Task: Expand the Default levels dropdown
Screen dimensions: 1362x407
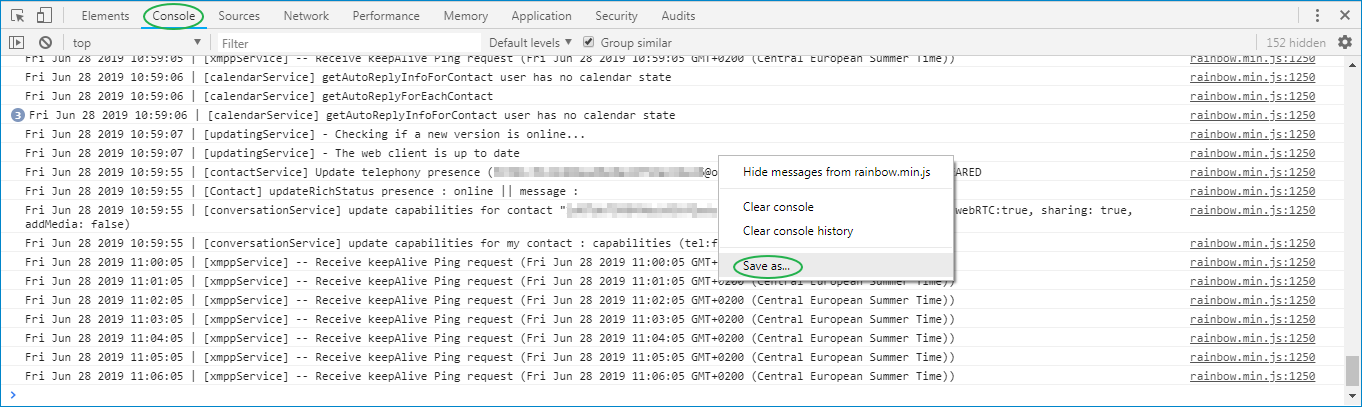Action: tap(530, 43)
